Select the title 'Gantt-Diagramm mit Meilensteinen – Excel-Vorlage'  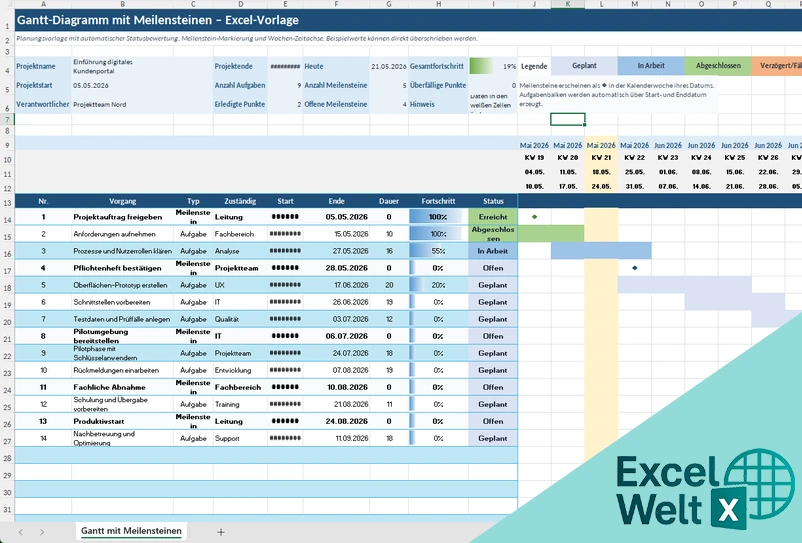[x=158, y=20]
